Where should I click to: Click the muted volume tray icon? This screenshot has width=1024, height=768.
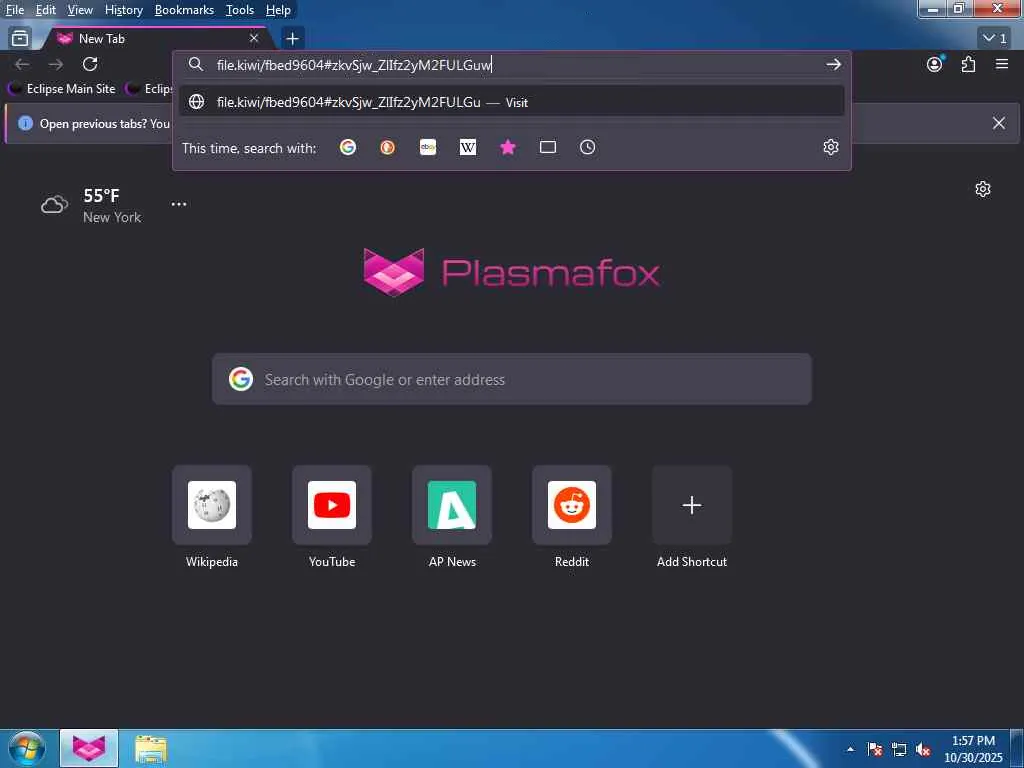click(x=923, y=750)
